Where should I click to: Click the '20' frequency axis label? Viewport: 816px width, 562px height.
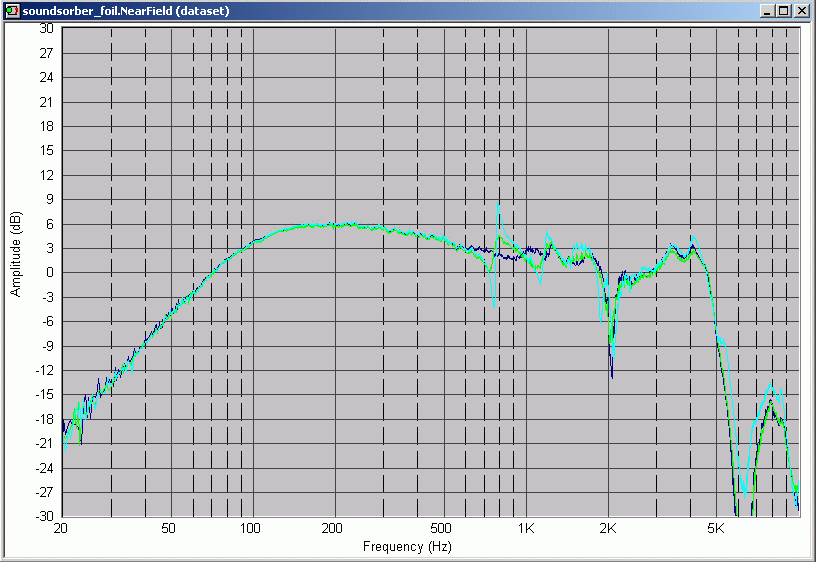click(x=60, y=528)
